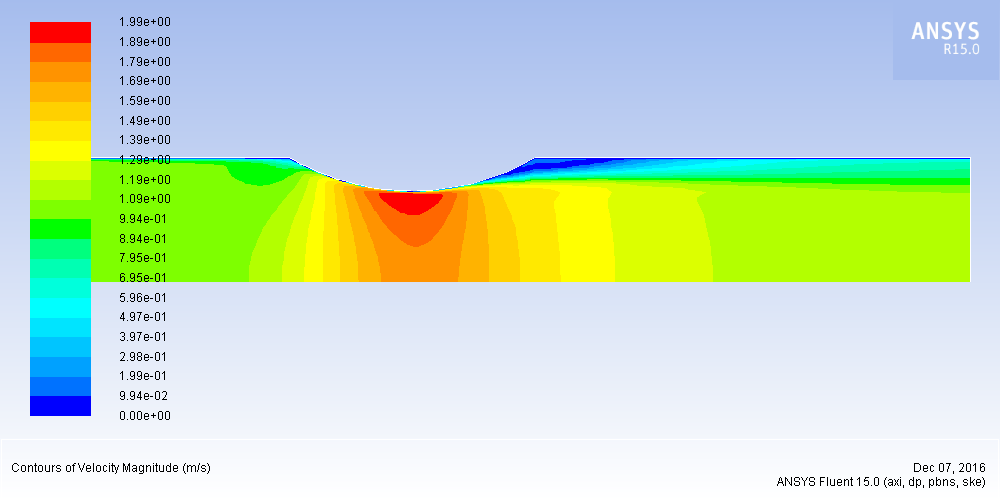Click the 3.97e-01 legend label

tap(145, 336)
